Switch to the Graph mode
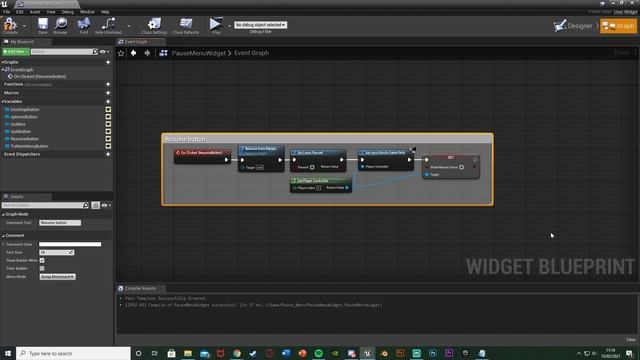 (618, 26)
